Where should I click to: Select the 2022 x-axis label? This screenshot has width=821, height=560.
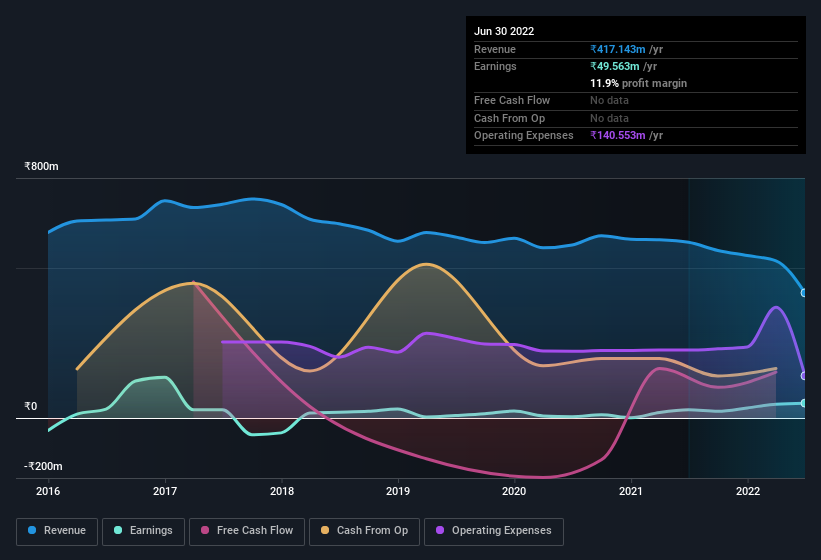(x=748, y=491)
